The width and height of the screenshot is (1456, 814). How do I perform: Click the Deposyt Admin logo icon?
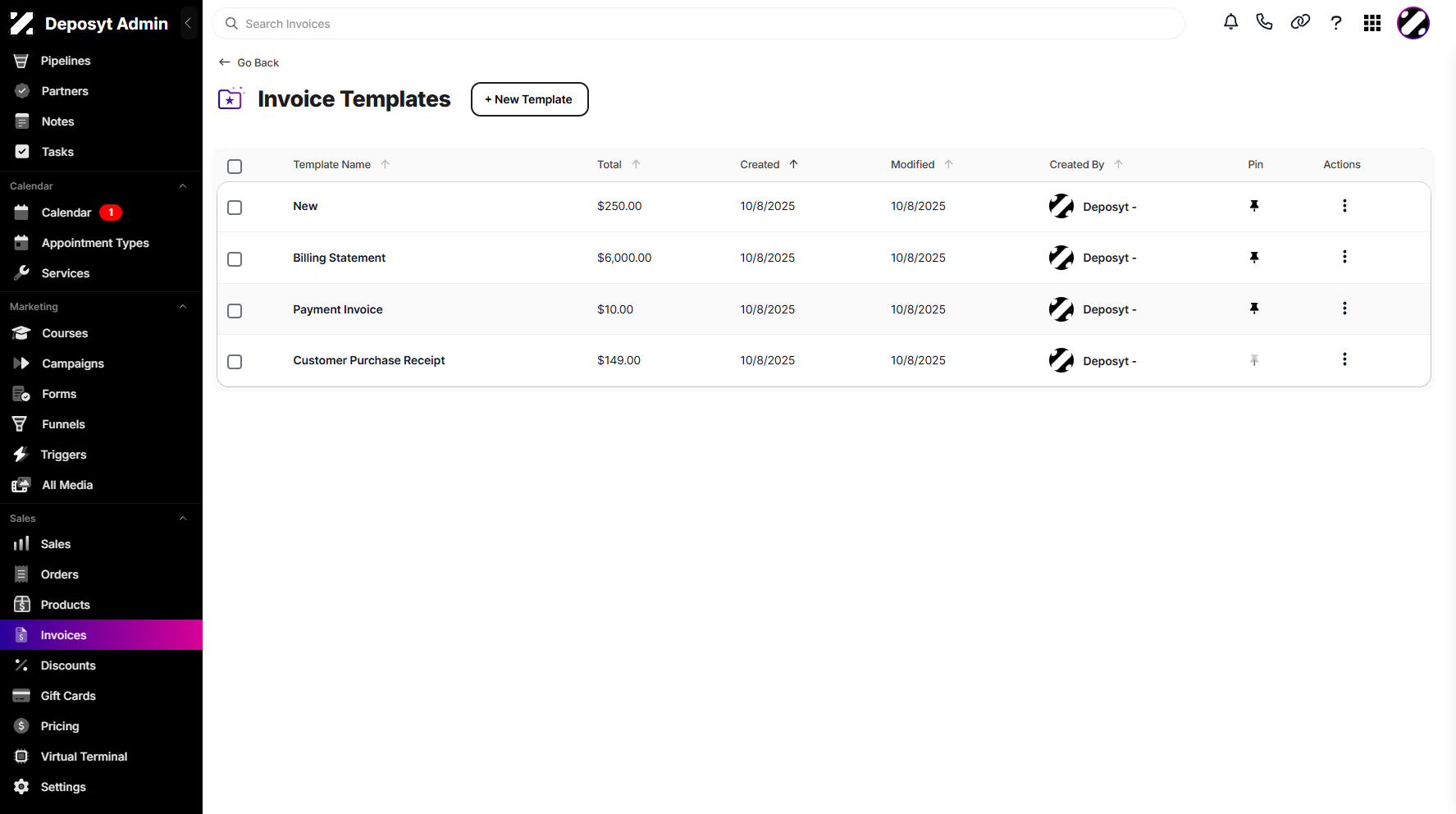pyautogui.click(x=21, y=24)
